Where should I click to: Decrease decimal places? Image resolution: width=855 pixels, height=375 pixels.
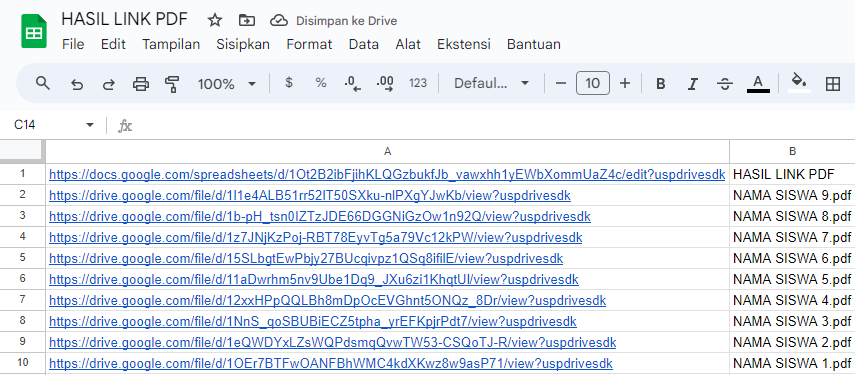(x=353, y=83)
